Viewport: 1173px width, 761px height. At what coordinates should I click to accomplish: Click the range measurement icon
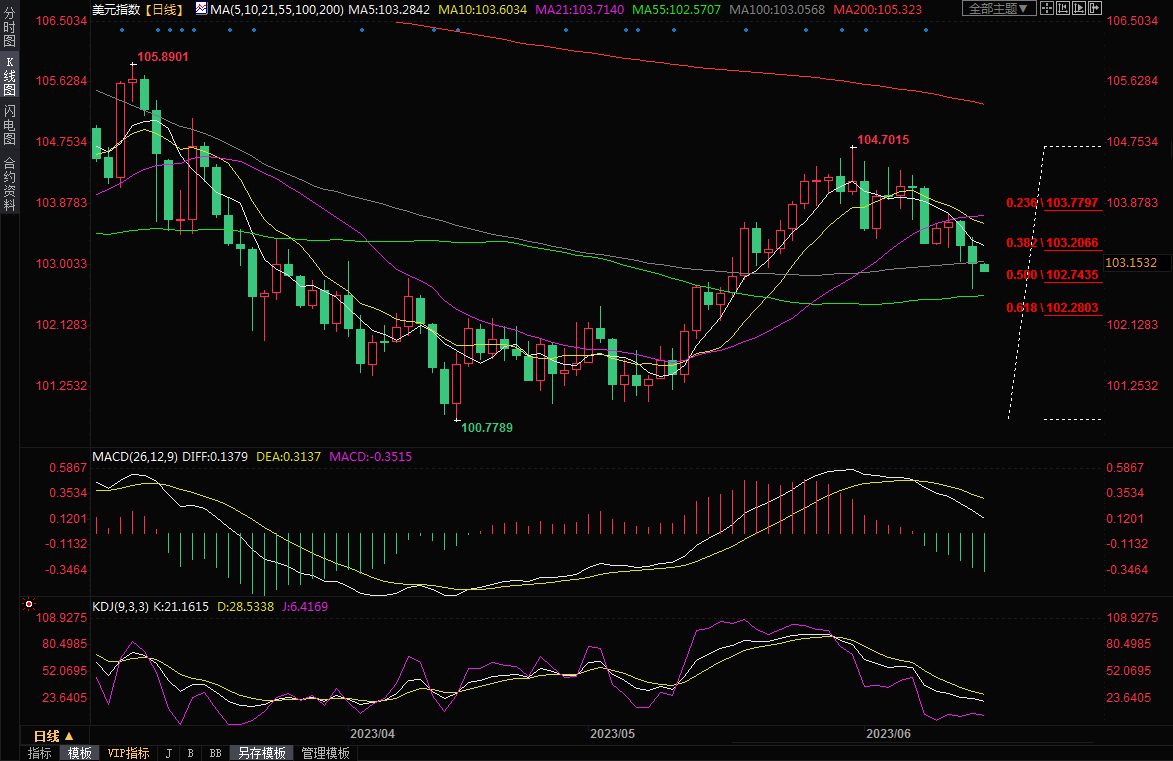pos(1063,8)
